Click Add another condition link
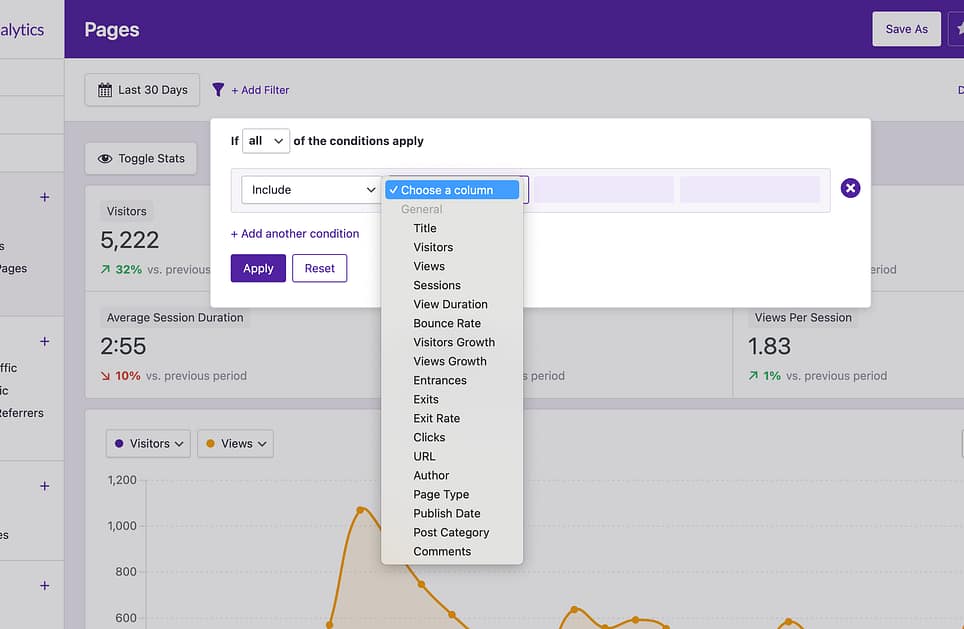The height and width of the screenshot is (629, 964). pos(295,234)
